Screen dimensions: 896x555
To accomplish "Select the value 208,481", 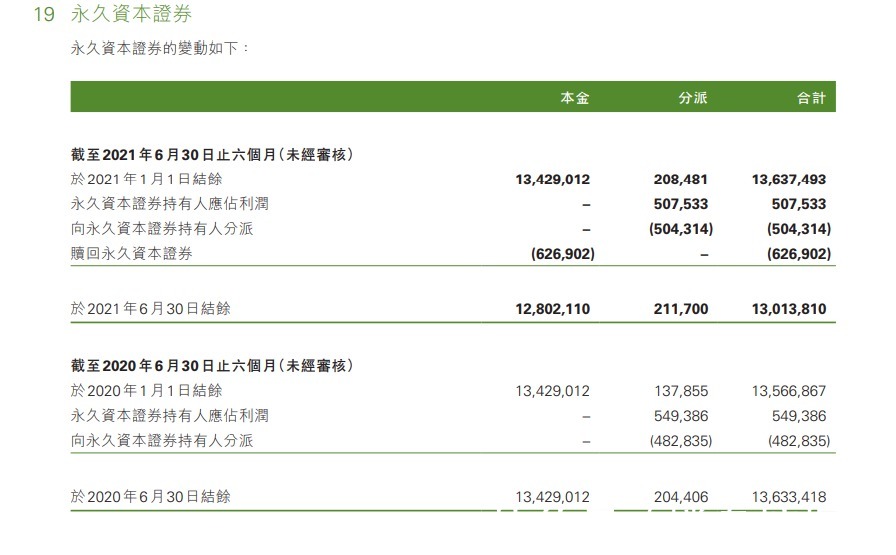I will point(681,179).
